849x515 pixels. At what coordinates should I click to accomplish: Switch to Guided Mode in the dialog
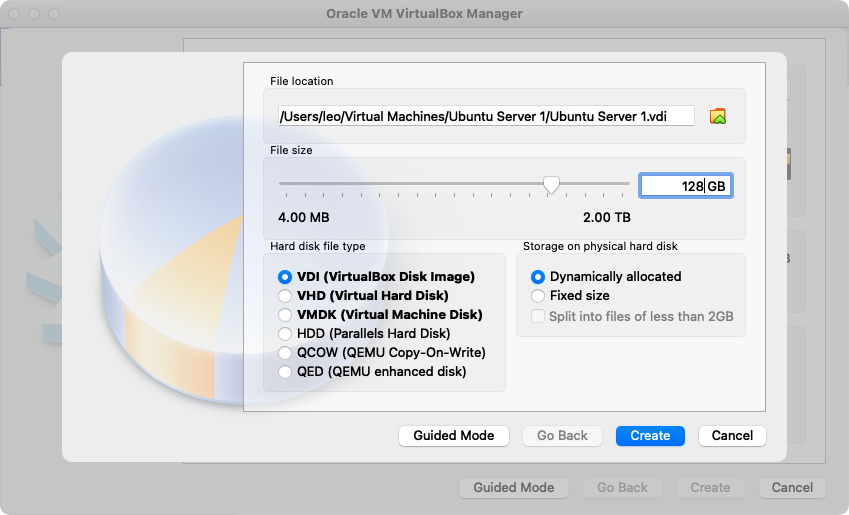point(454,436)
